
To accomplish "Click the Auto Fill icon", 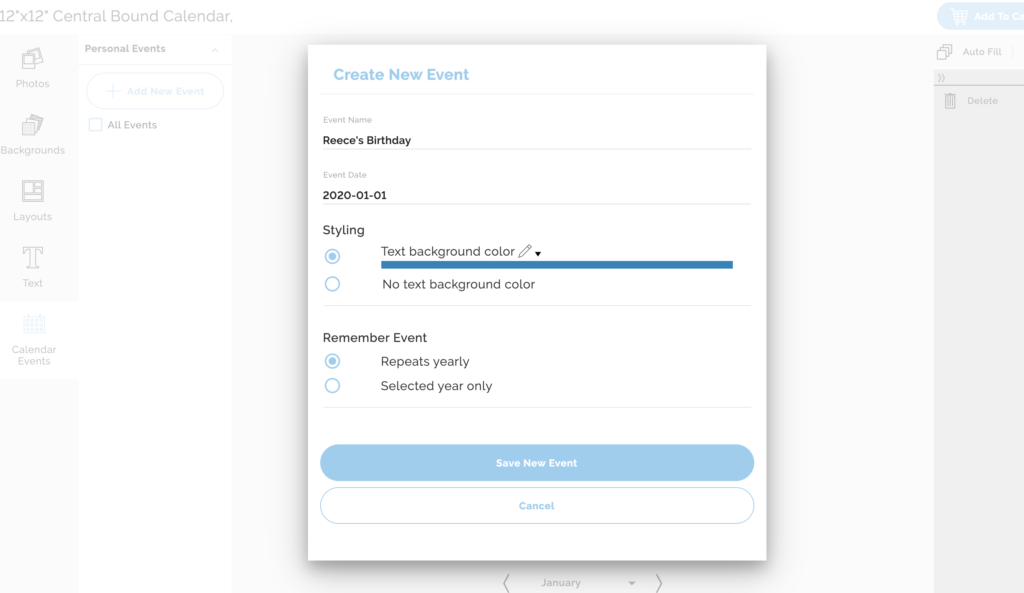I will (x=944, y=49).
